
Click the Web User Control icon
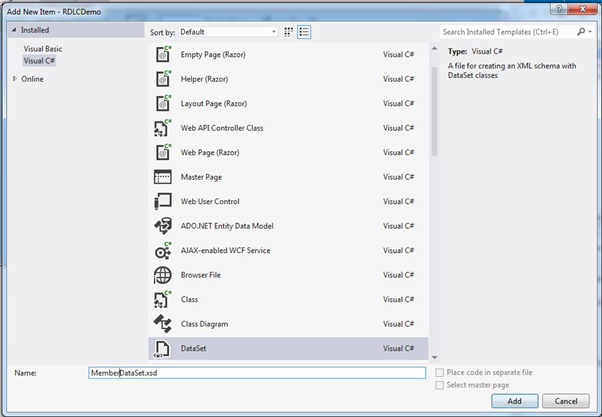163,201
